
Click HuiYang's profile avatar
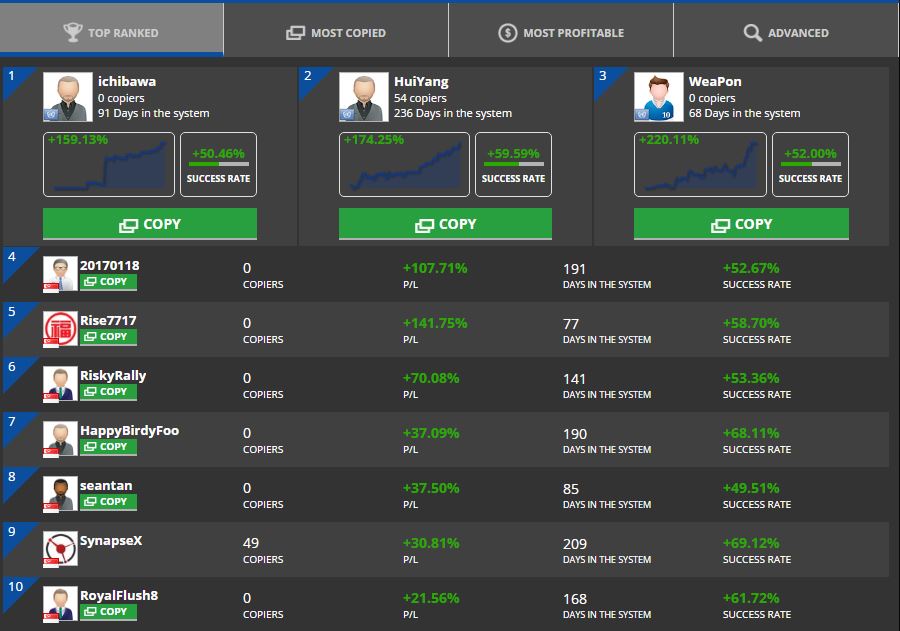[363, 98]
